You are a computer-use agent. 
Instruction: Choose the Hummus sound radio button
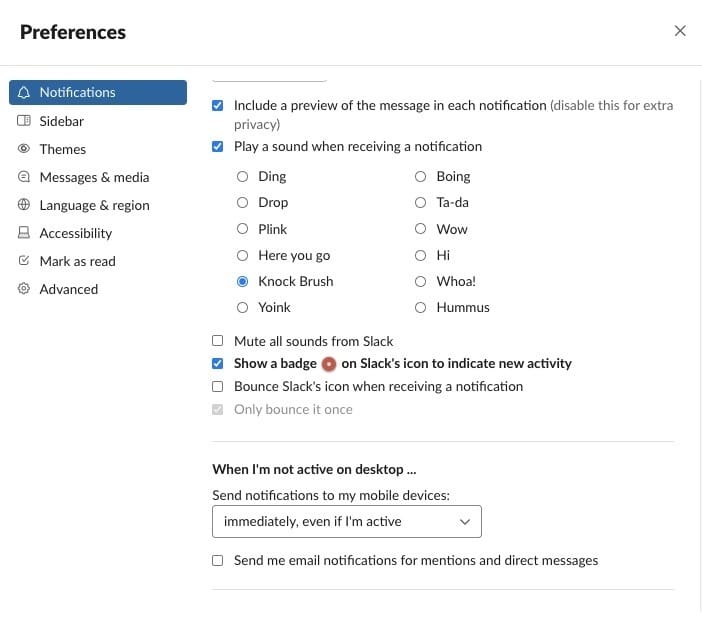click(x=420, y=307)
